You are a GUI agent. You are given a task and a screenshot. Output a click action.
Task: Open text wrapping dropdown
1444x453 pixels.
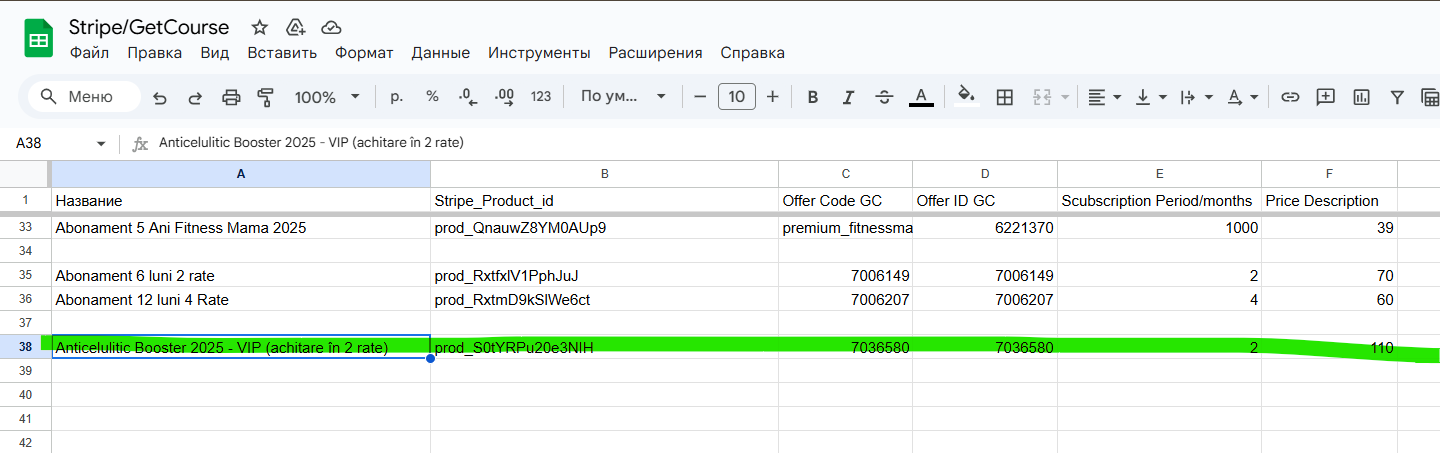(x=1196, y=97)
